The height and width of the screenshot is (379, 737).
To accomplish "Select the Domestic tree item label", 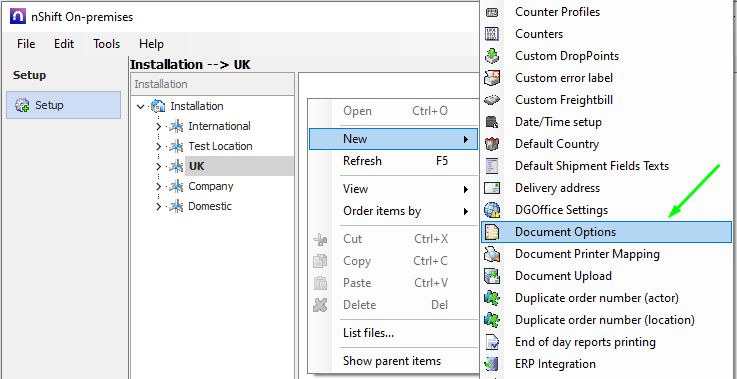I will pos(210,206).
